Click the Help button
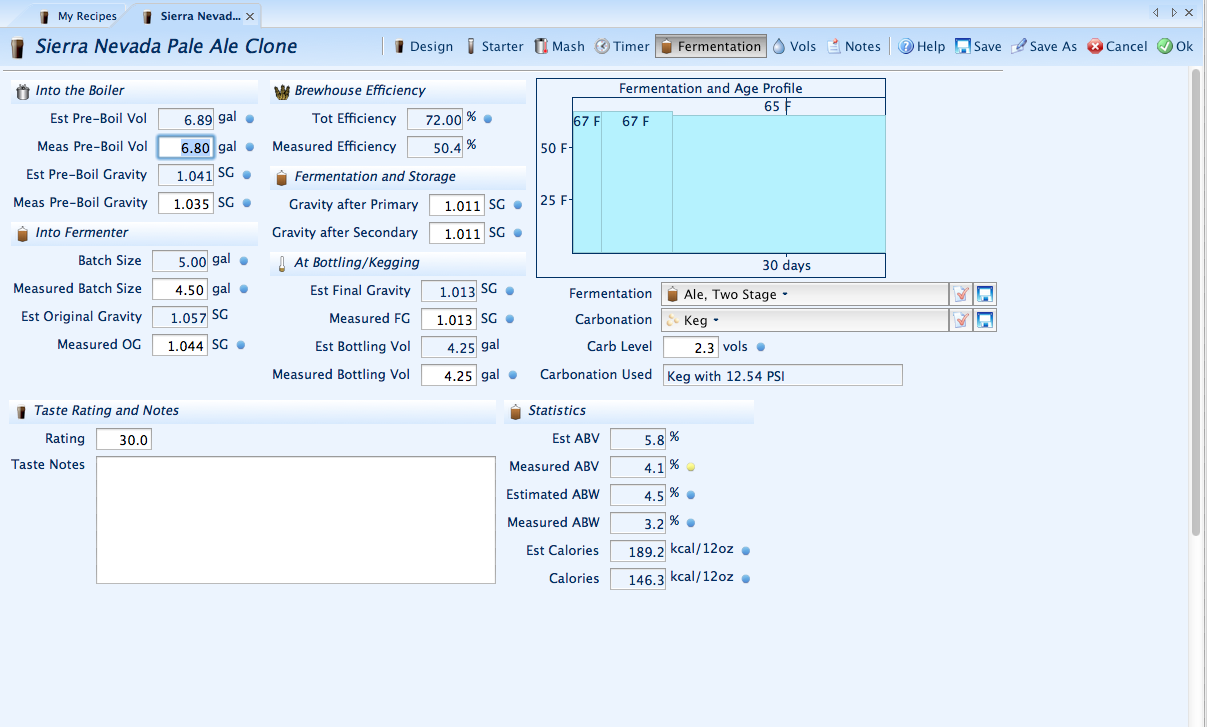1207x727 pixels. pos(922,46)
